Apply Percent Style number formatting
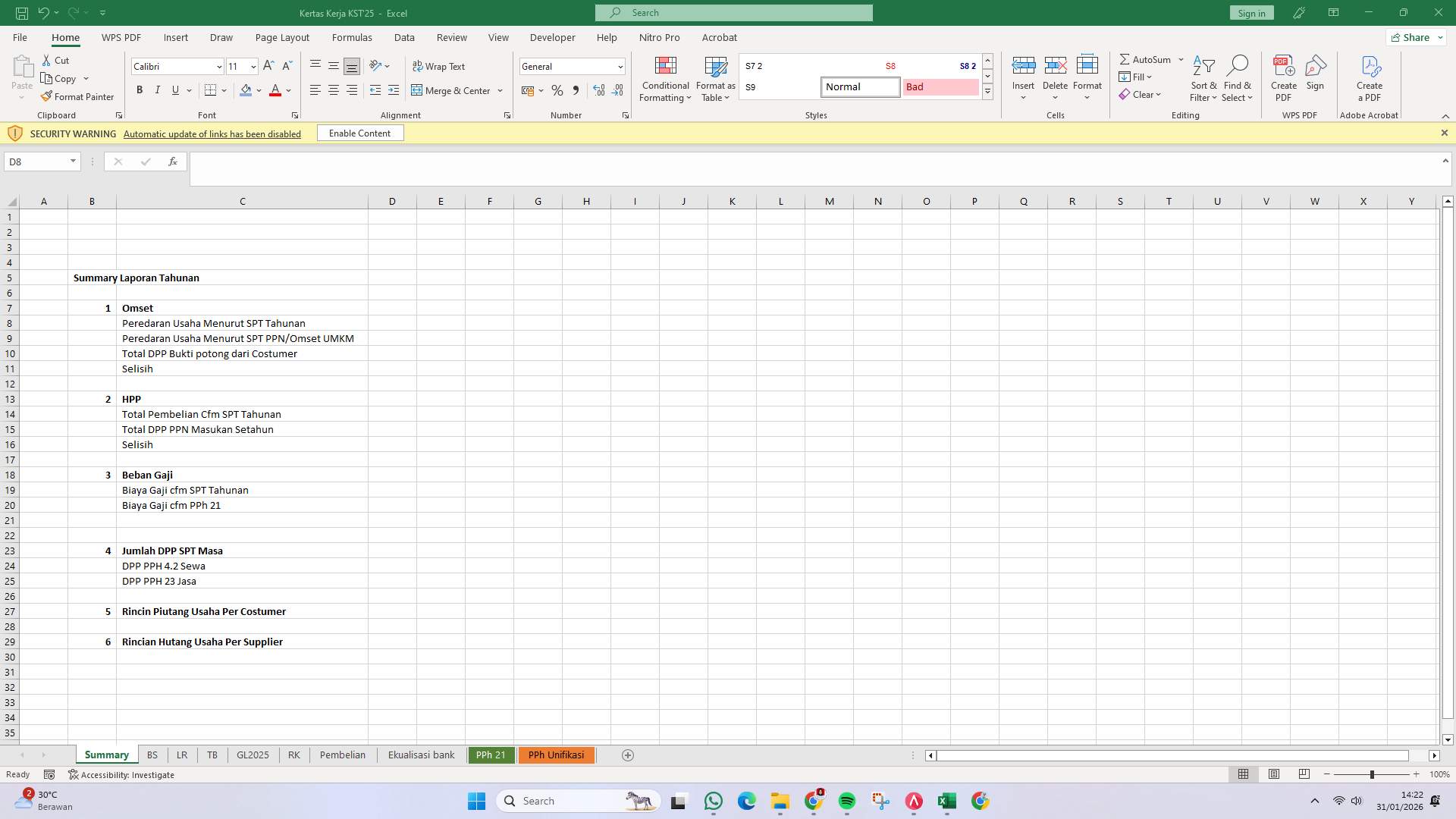Screen dimensions: 1456x819 coord(557,90)
